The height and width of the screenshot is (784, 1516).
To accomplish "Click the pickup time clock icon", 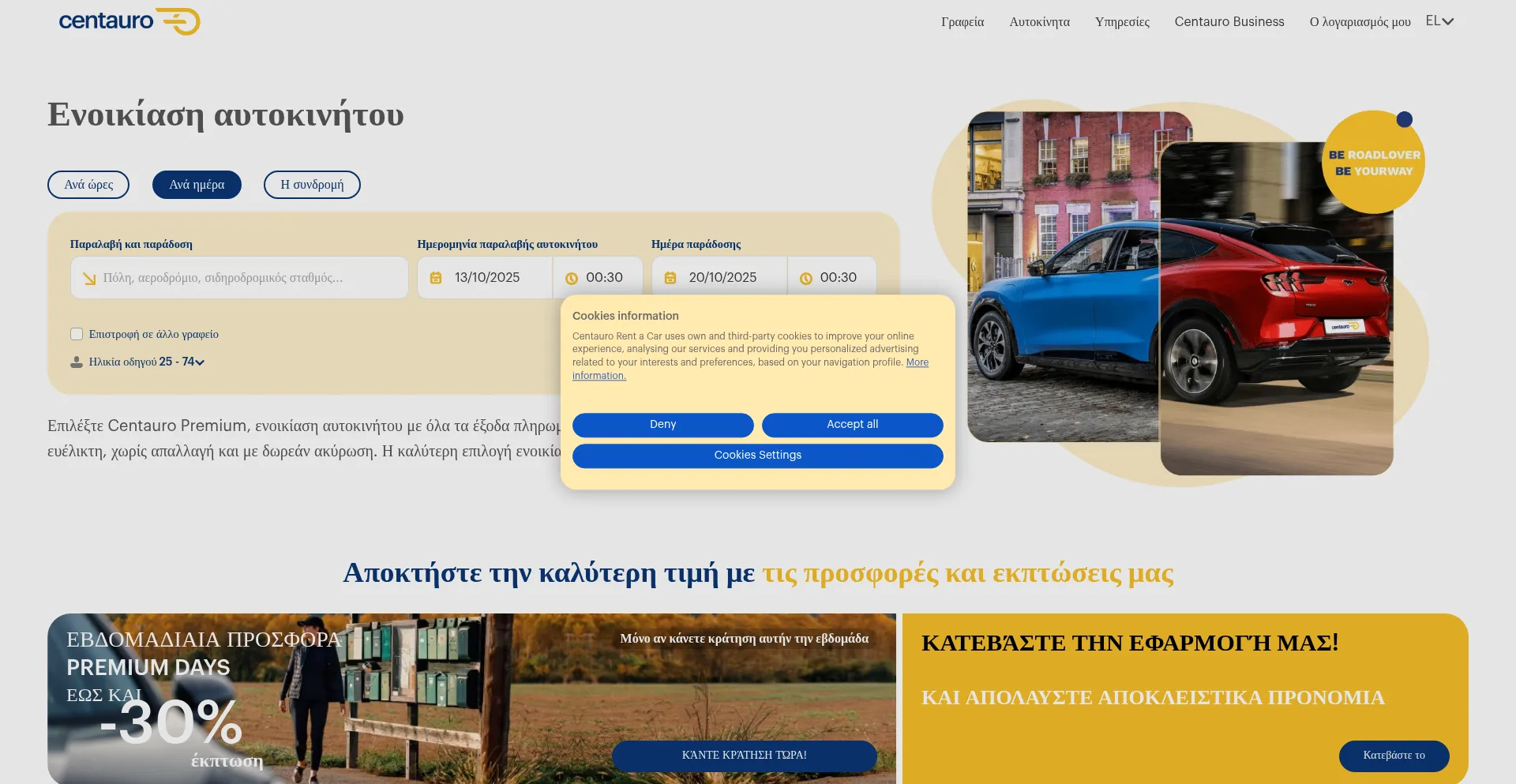I will click(x=572, y=279).
